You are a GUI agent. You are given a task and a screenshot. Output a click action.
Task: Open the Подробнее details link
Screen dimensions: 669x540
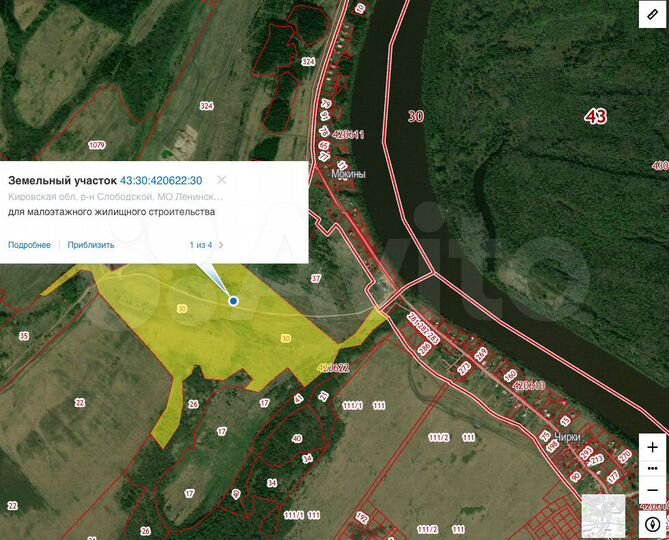point(29,245)
